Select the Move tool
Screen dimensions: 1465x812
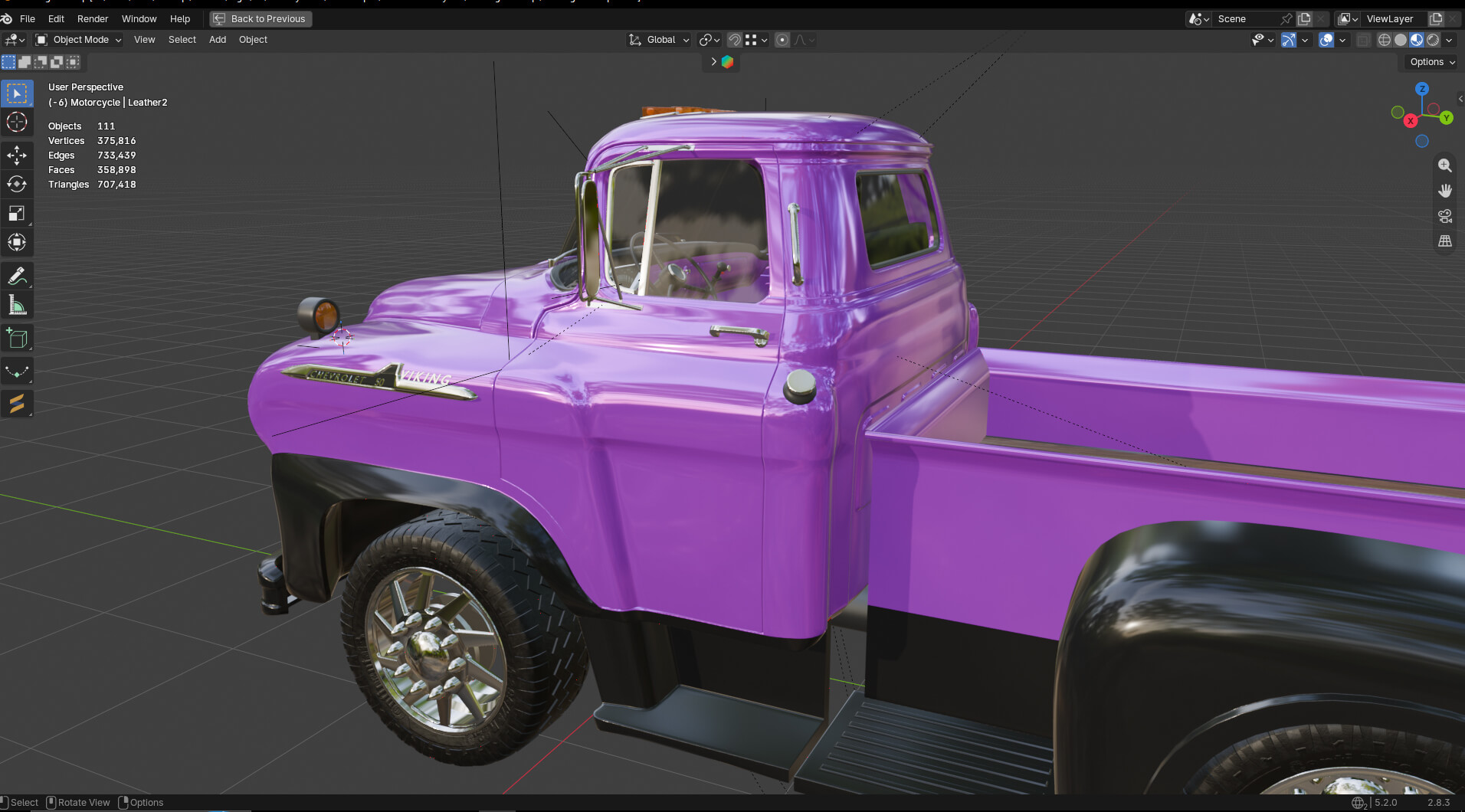tap(17, 156)
